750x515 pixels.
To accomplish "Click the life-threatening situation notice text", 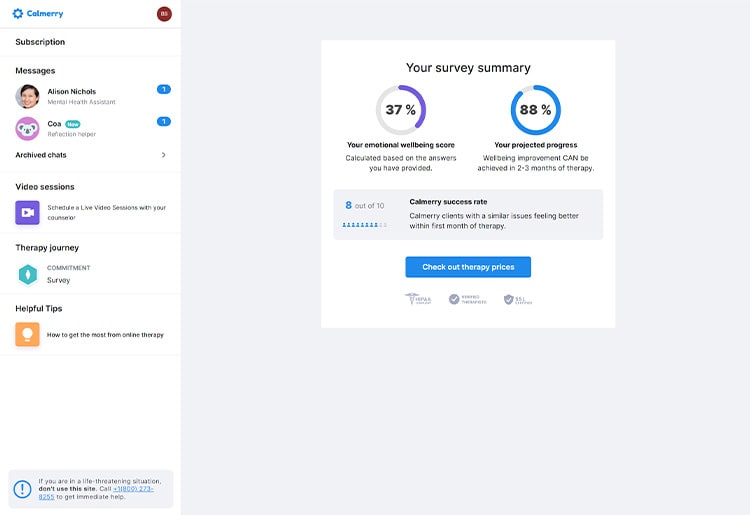I will tap(100, 489).
